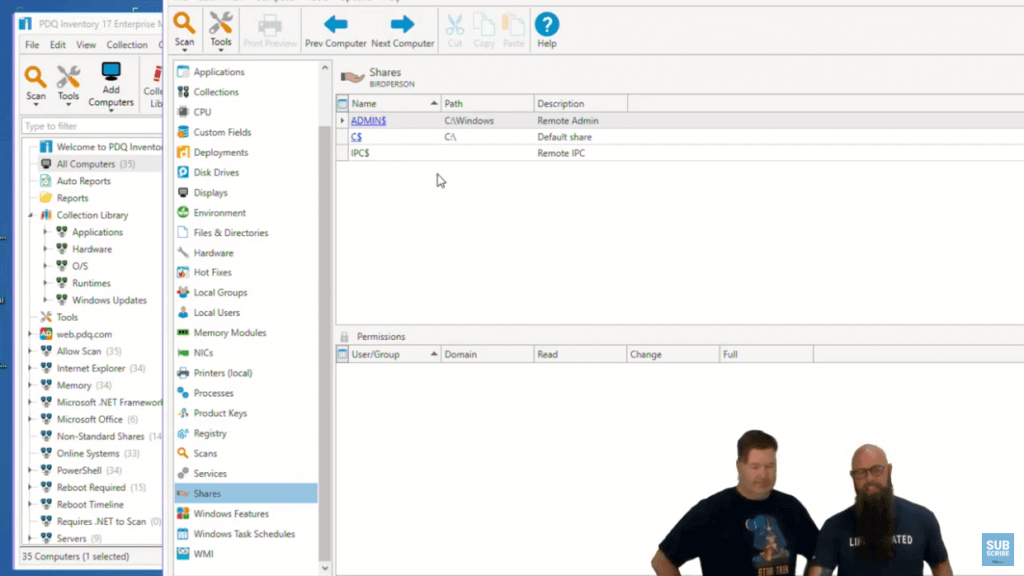Click the Type to filter field
1024x576 pixels.
pos(91,126)
